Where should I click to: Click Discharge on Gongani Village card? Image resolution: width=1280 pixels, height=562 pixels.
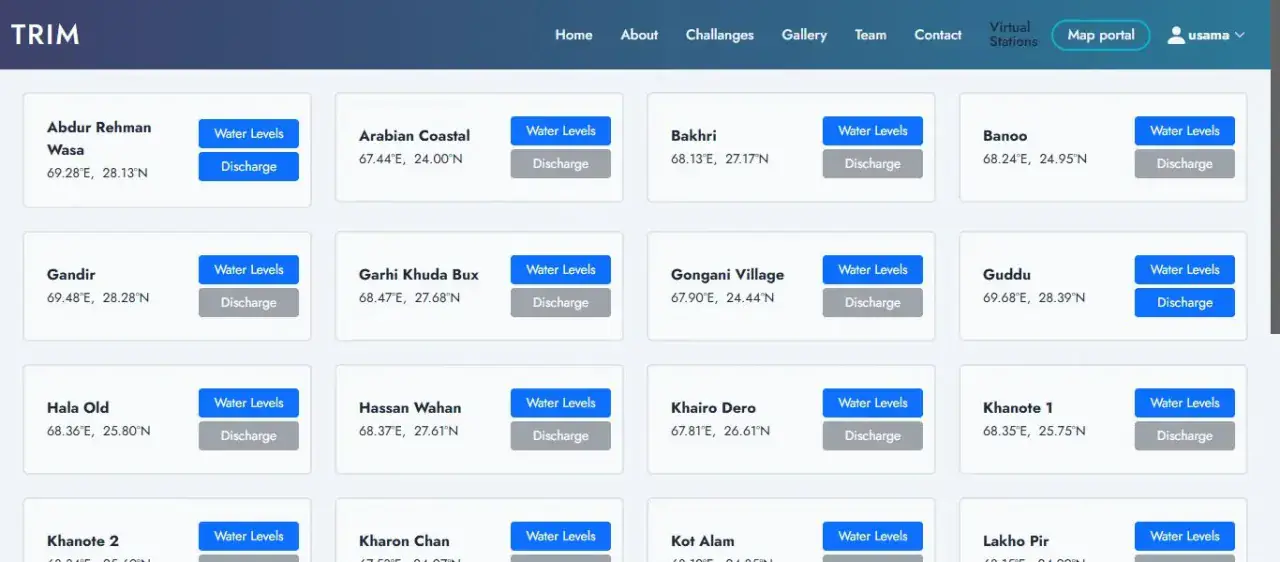(873, 303)
